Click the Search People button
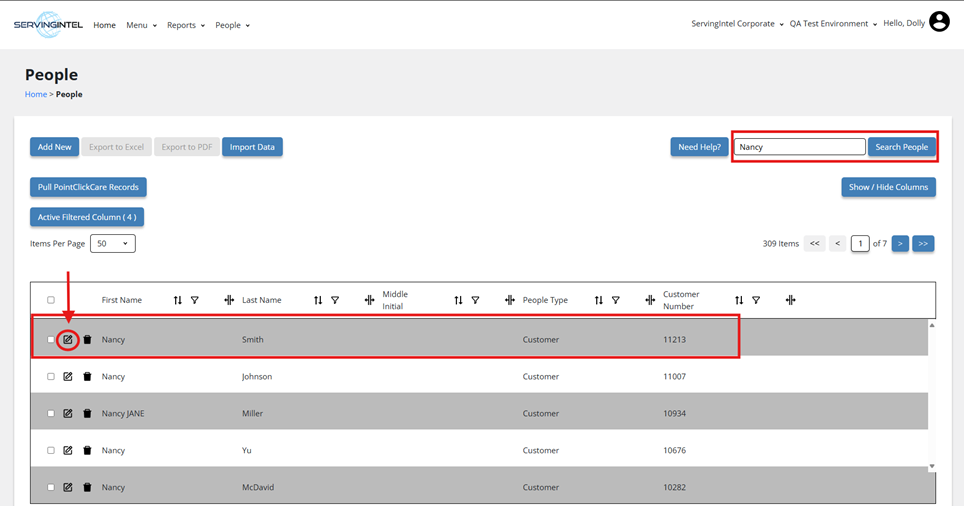Viewport: 964px width, 506px height. click(901, 147)
